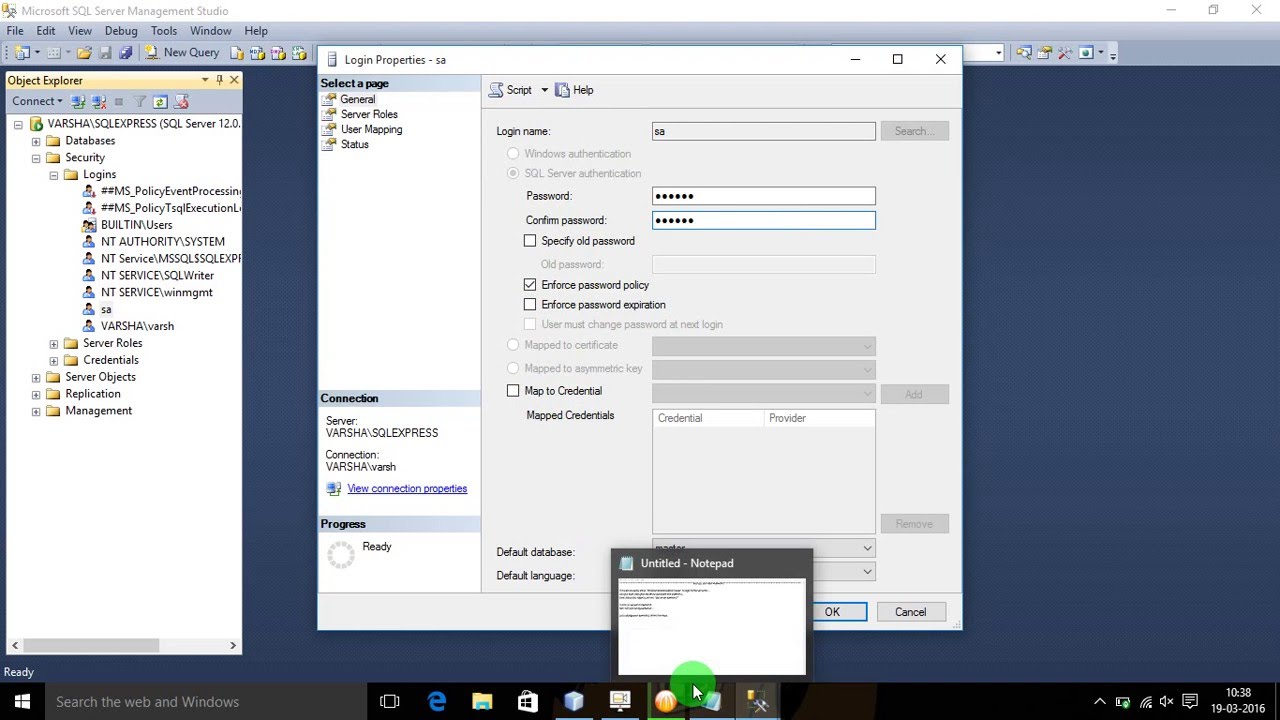This screenshot has width=1280, height=720.
Task: Check the Specify old password checkbox
Action: click(x=530, y=241)
